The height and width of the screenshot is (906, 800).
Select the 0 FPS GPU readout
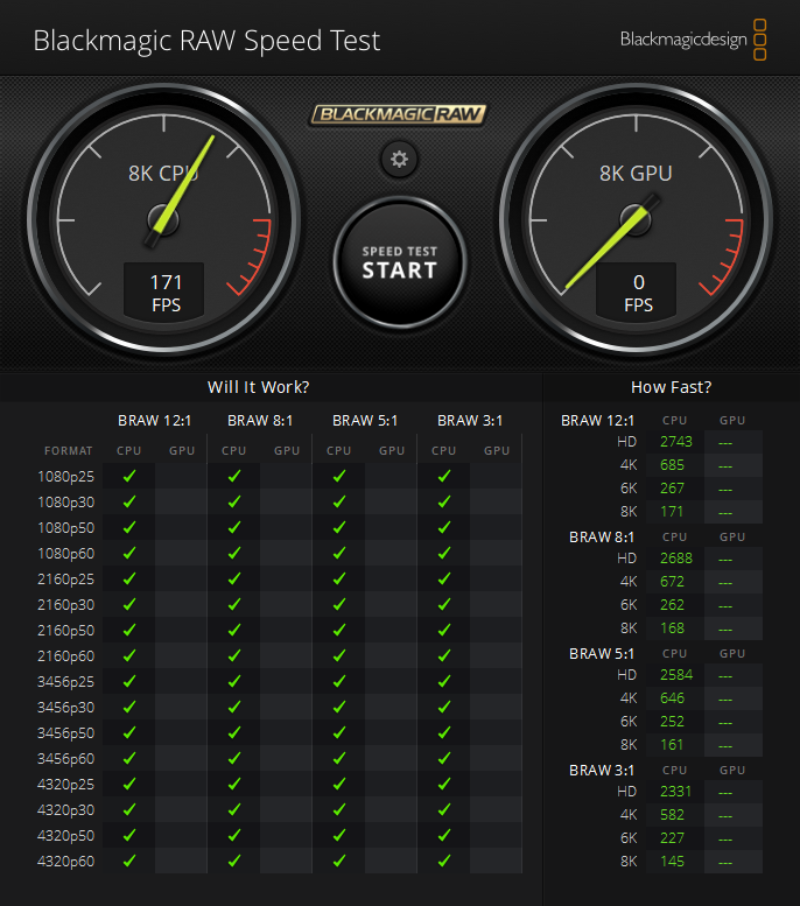[x=637, y=291]
